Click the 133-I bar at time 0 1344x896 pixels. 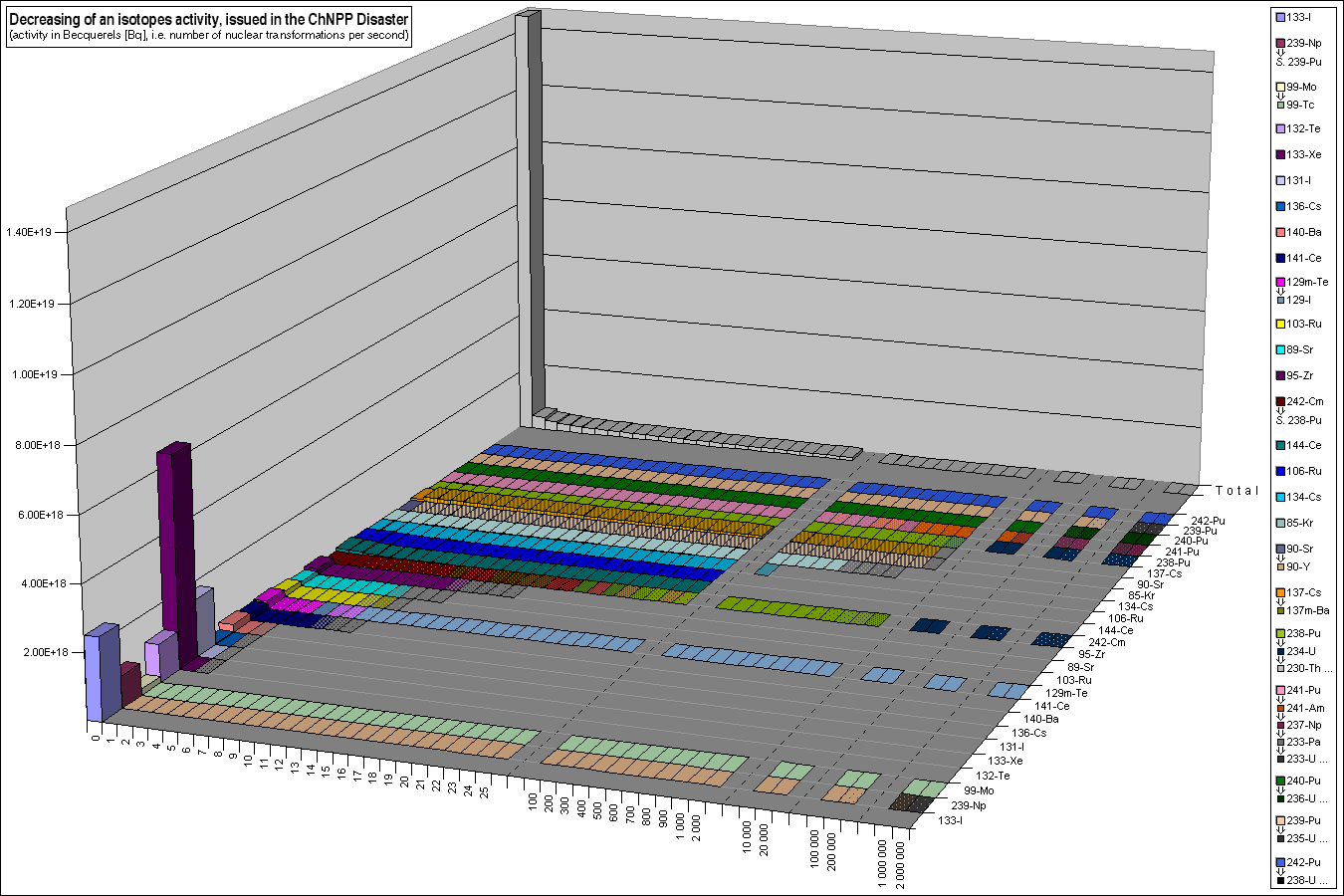pos(102,672)
